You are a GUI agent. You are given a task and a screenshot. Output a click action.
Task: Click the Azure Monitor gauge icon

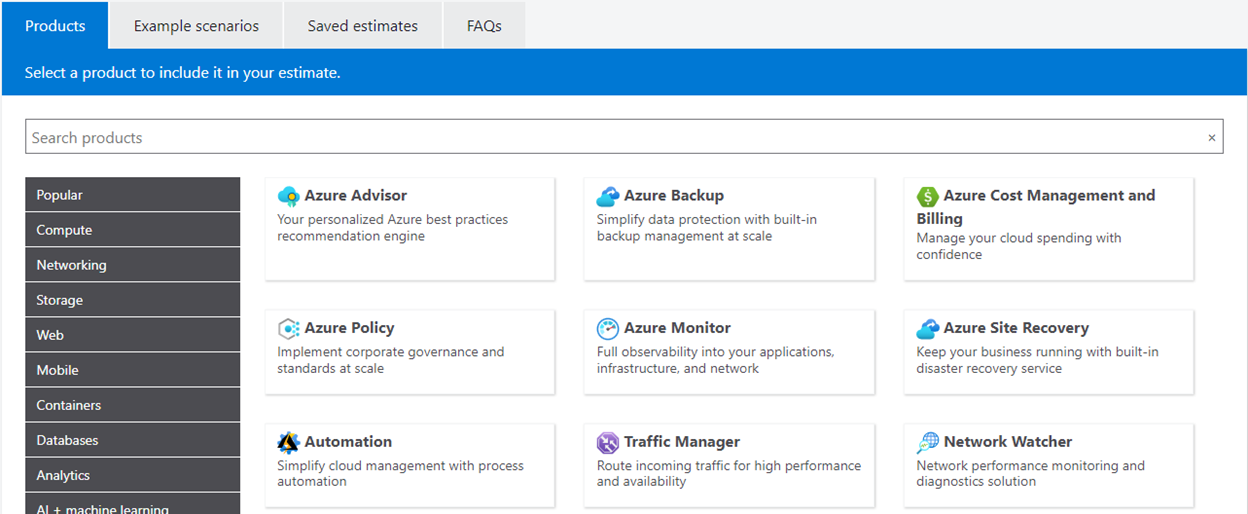pos(607,328)
